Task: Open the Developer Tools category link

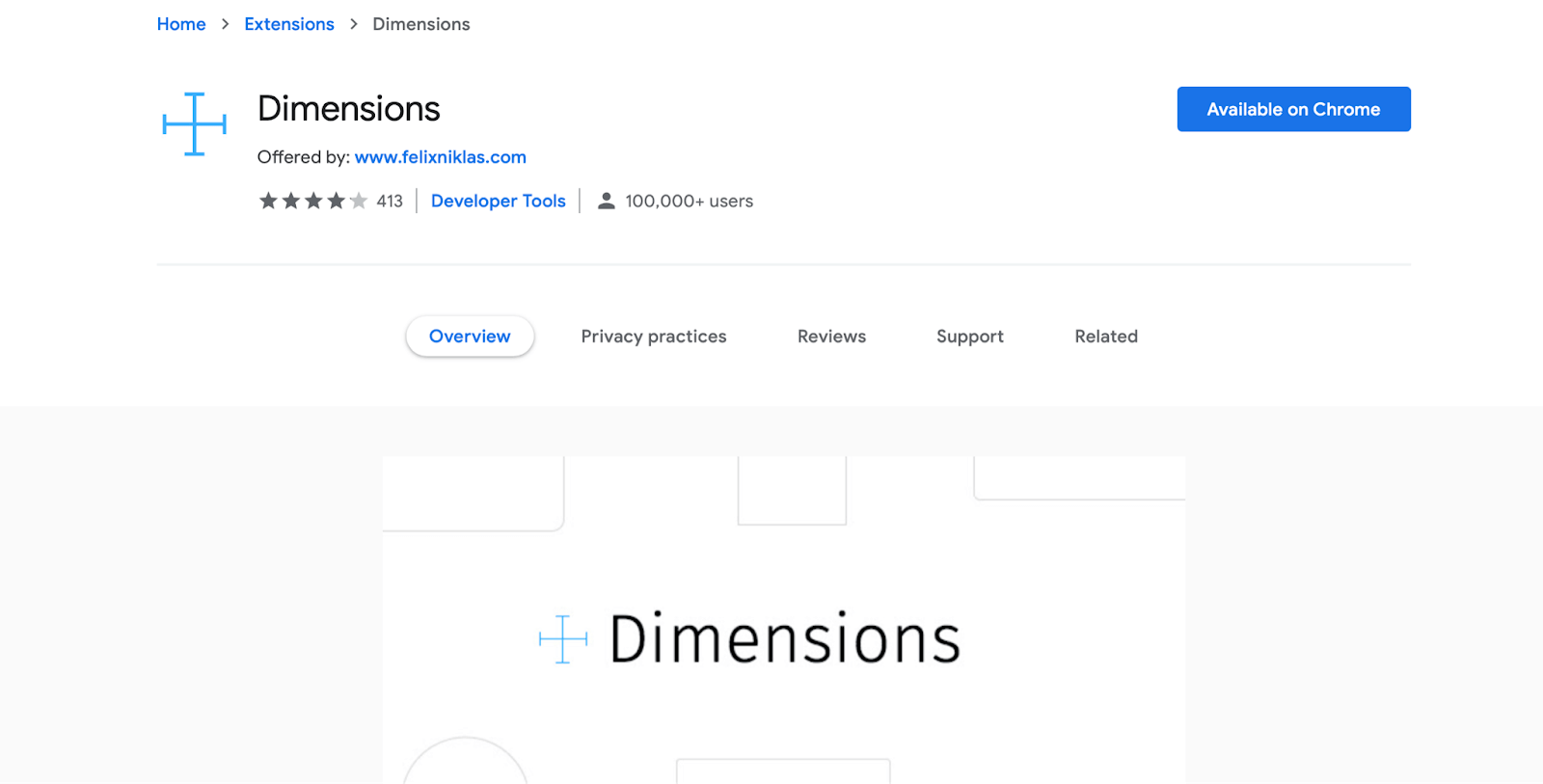Action: pyautogui.click(x=499, y=201)
